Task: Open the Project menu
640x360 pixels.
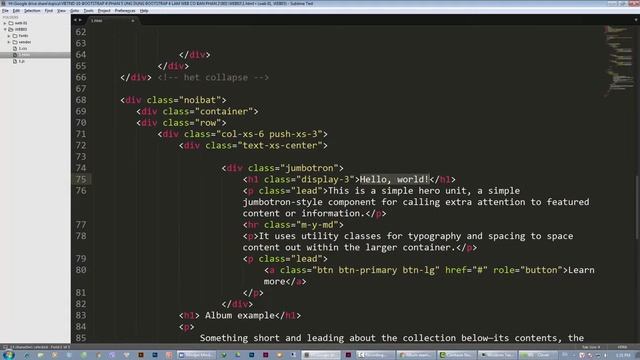Action: [104, 11]
